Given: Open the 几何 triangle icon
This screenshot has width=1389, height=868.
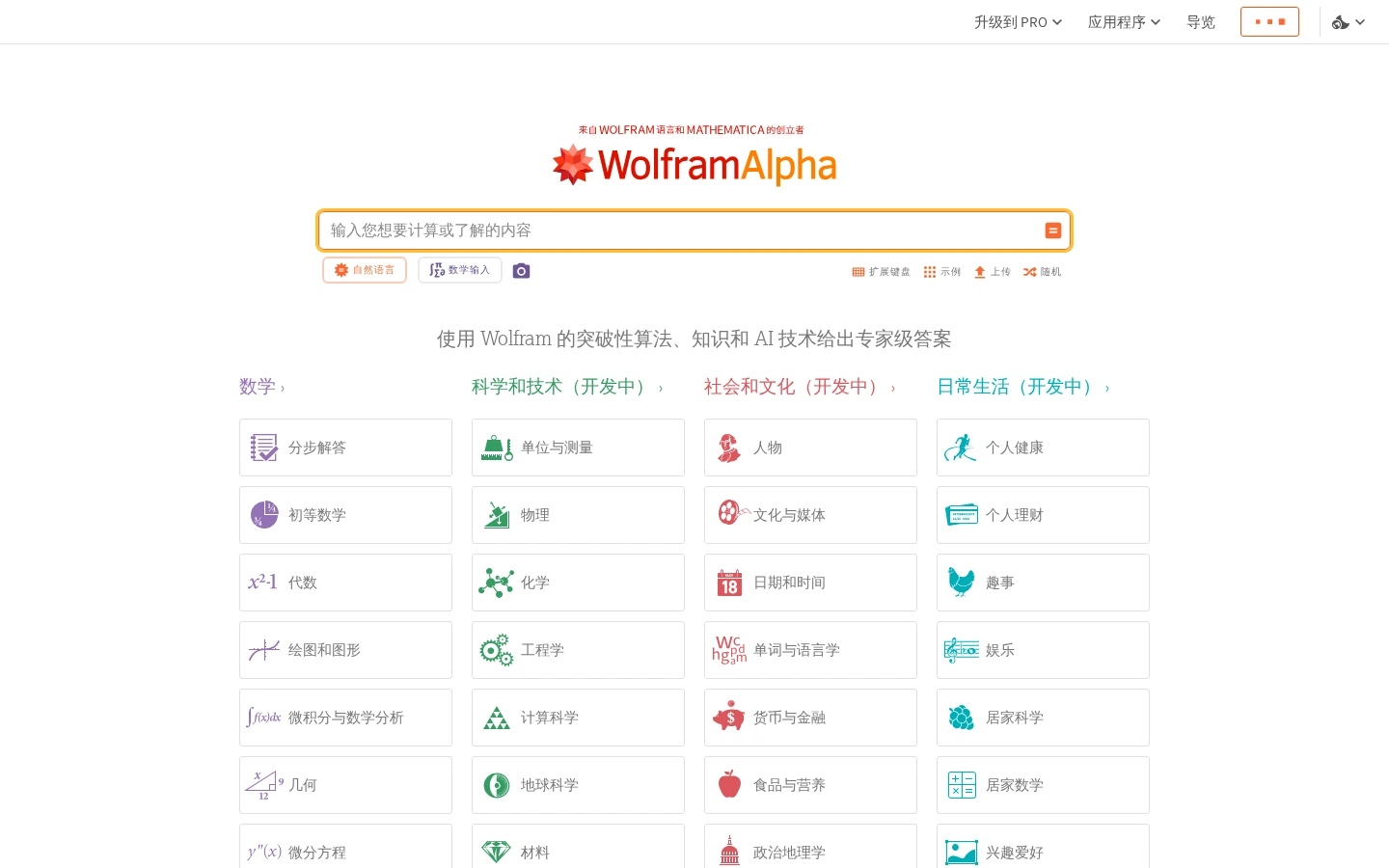Looking at the screenshot, I should (x=264, y=785).
